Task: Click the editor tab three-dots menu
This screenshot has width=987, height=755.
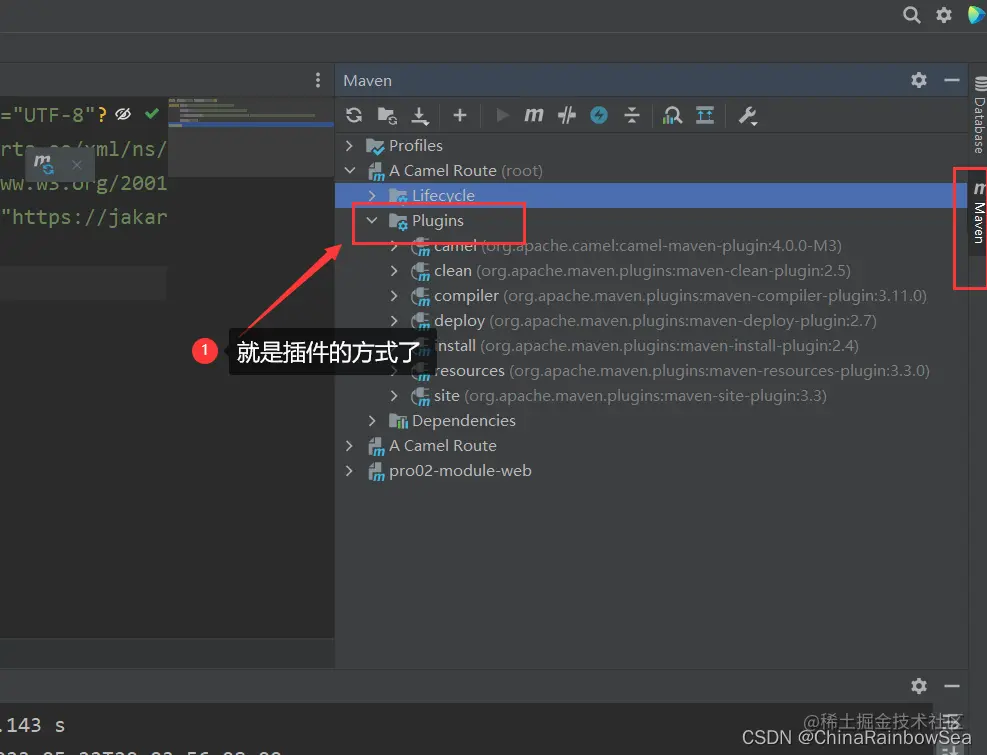Action: tap(318, 80)
